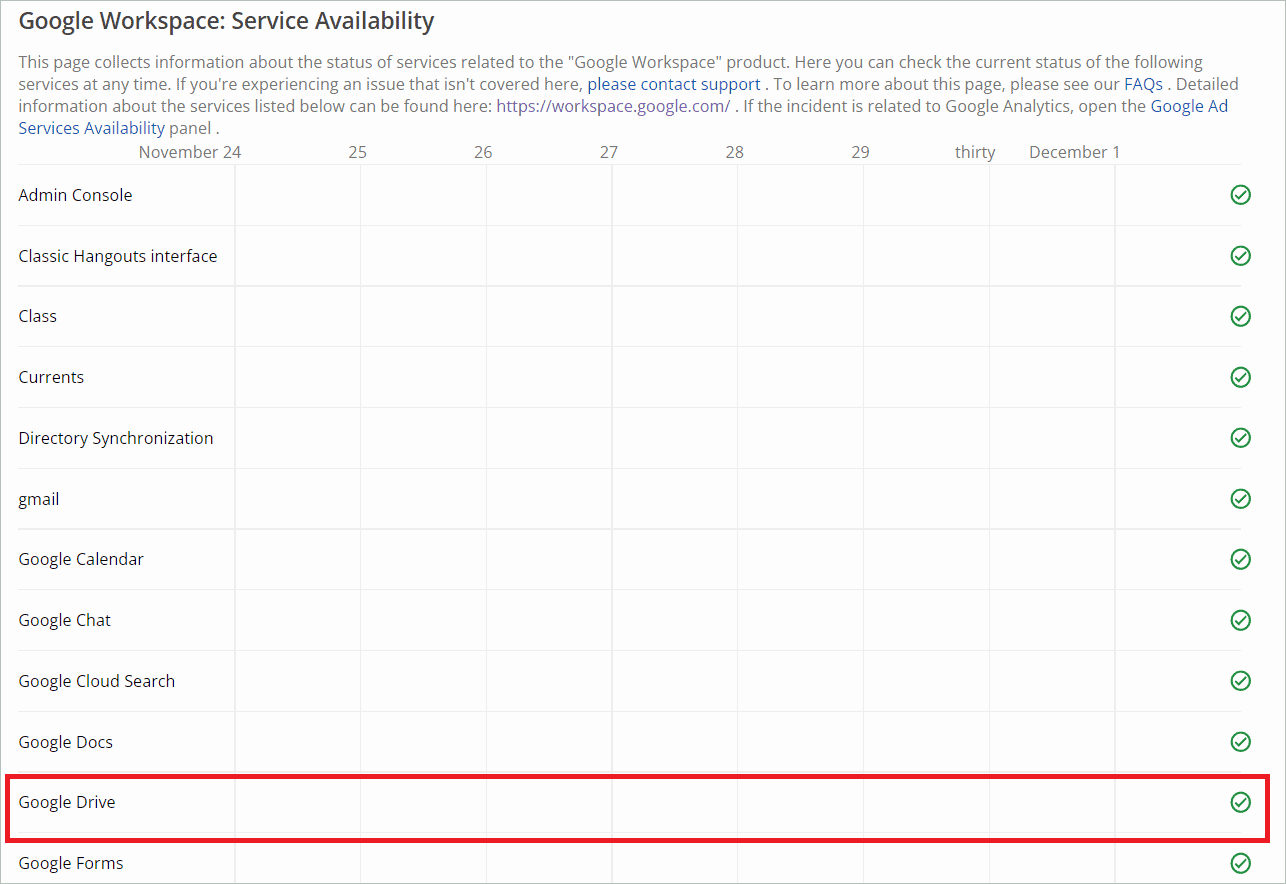Click the 'Google Chat' service name
The width and height of the screenshot is (1286, 884).
65,620
